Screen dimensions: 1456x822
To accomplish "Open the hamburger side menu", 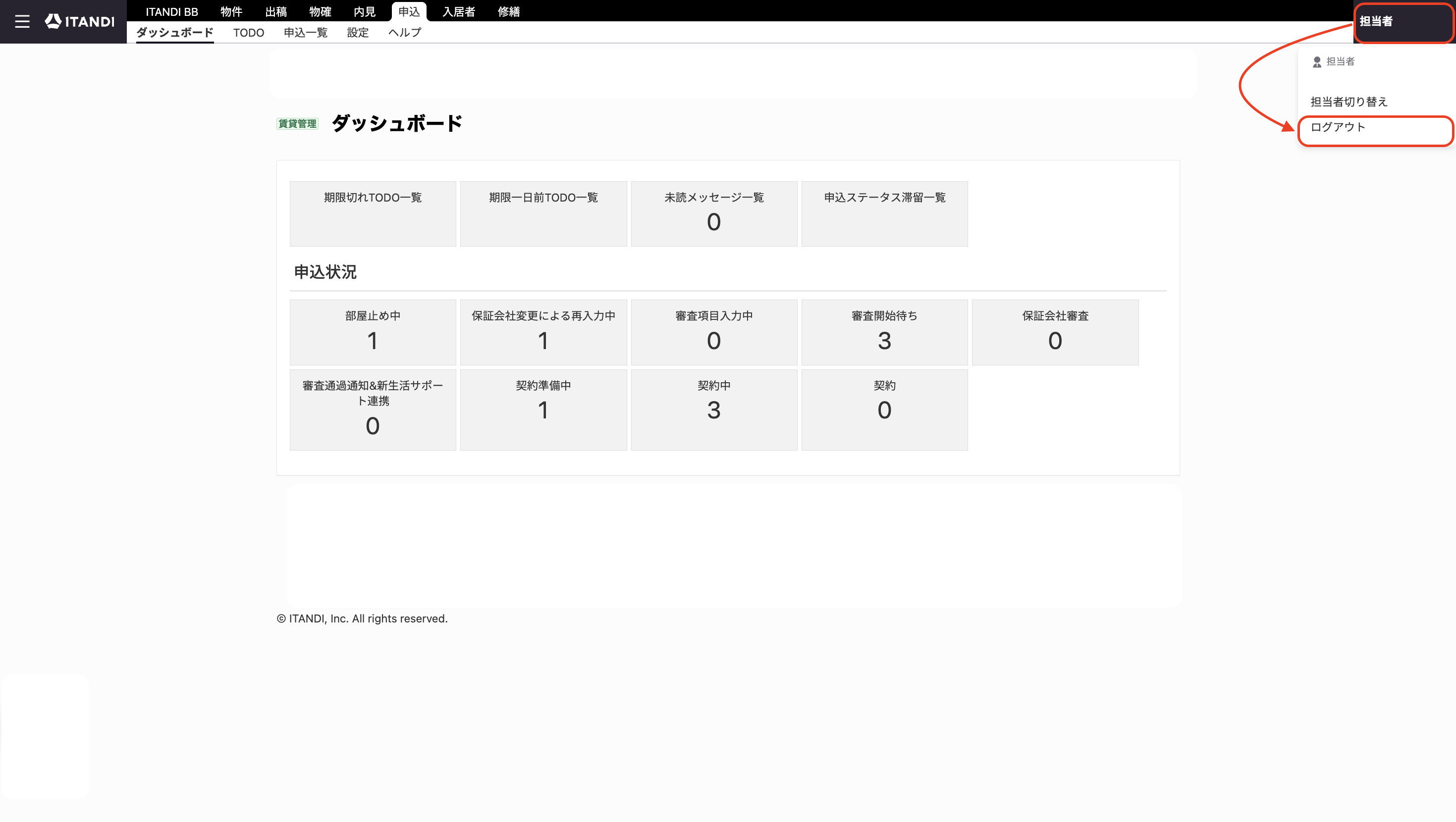I will [22, 21].
